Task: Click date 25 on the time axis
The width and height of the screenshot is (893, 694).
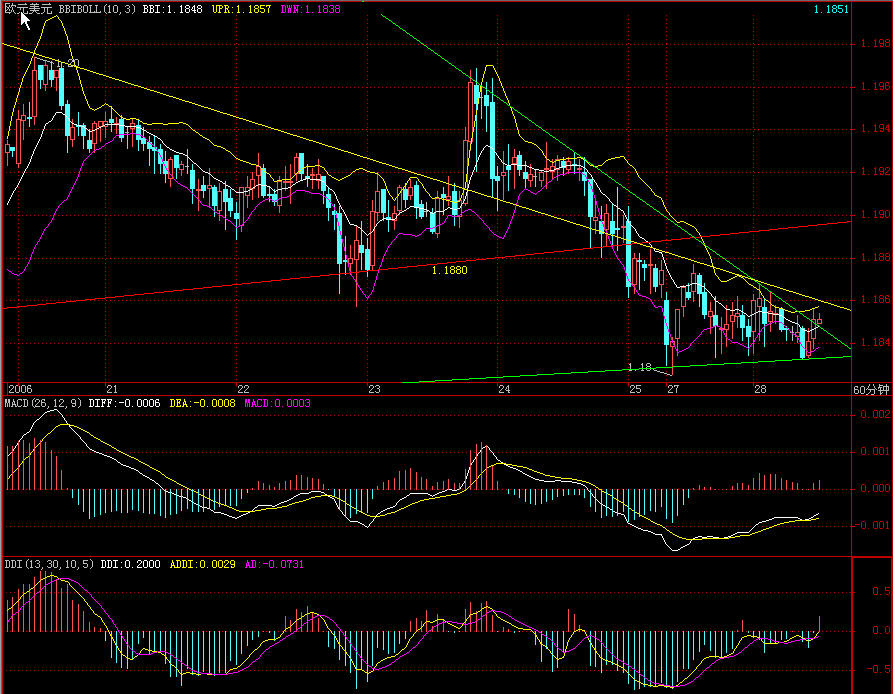Action: (635, 389)
